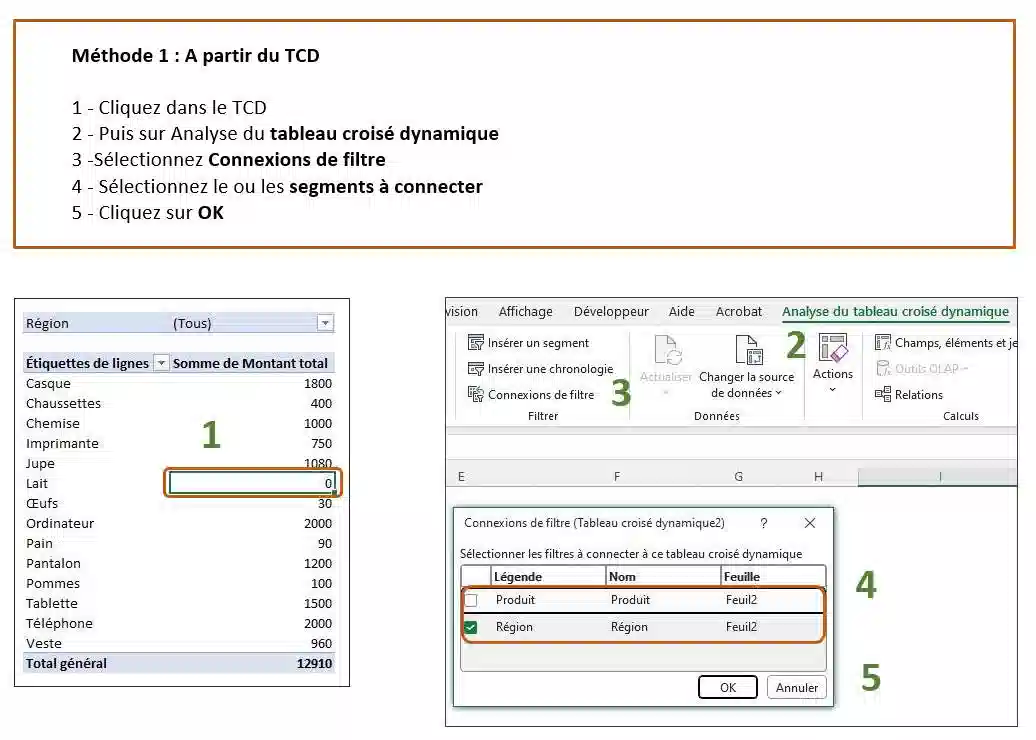Viewport: 1036px width, 740px height.
Task: Click the Chaussettes row label
Action: (x=63, y=403)
